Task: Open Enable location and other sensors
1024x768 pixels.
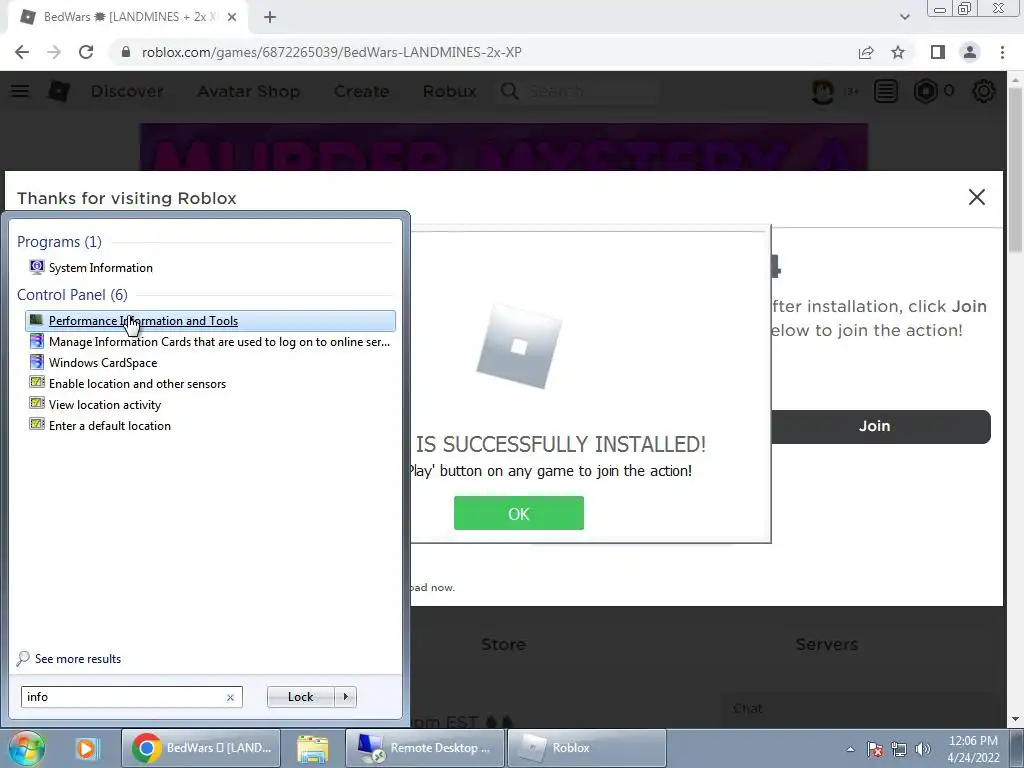Action: pyautogui.click(x=128, y=383)
